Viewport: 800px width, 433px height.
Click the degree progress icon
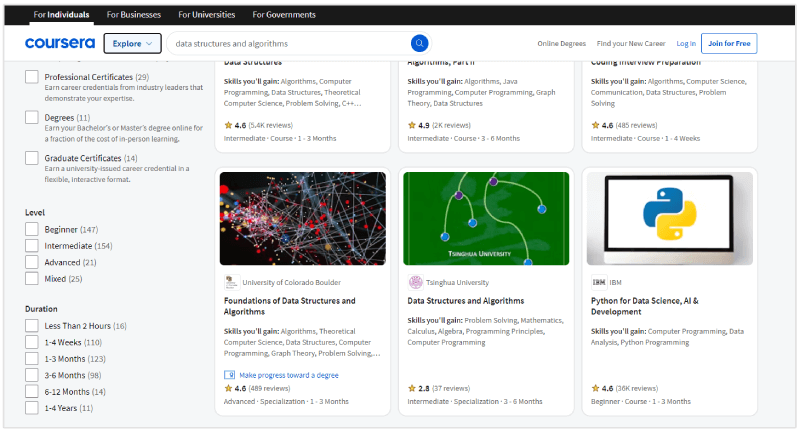click(x=230, y=375)
